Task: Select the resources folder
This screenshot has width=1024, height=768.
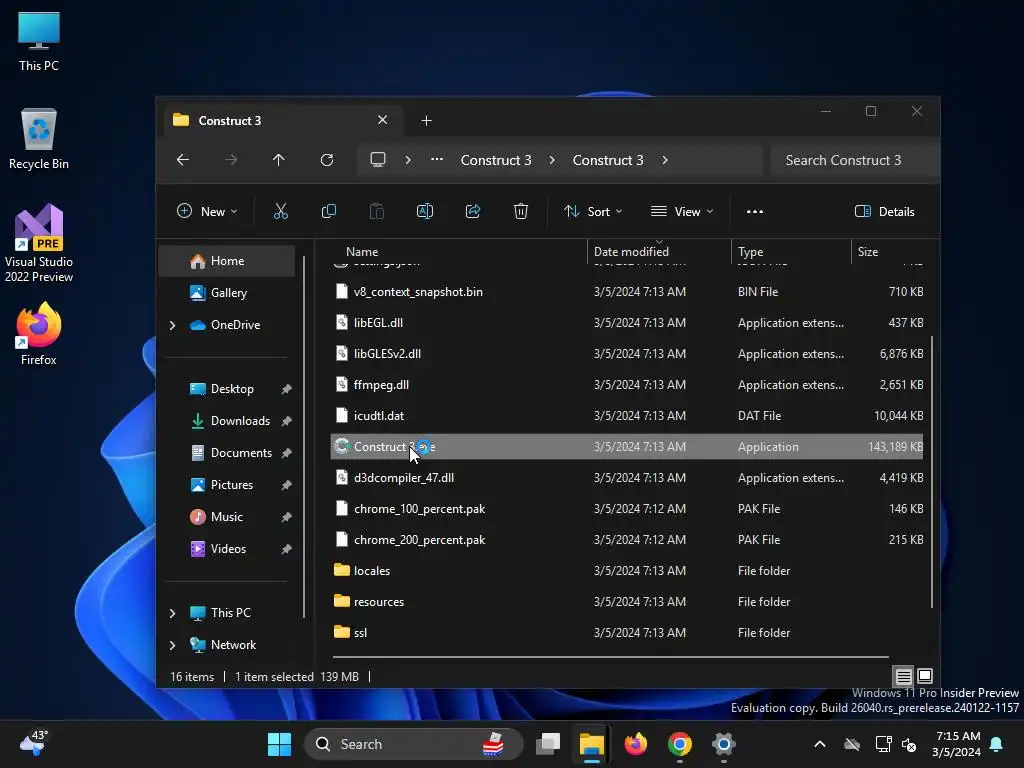Action: (626, 601)
